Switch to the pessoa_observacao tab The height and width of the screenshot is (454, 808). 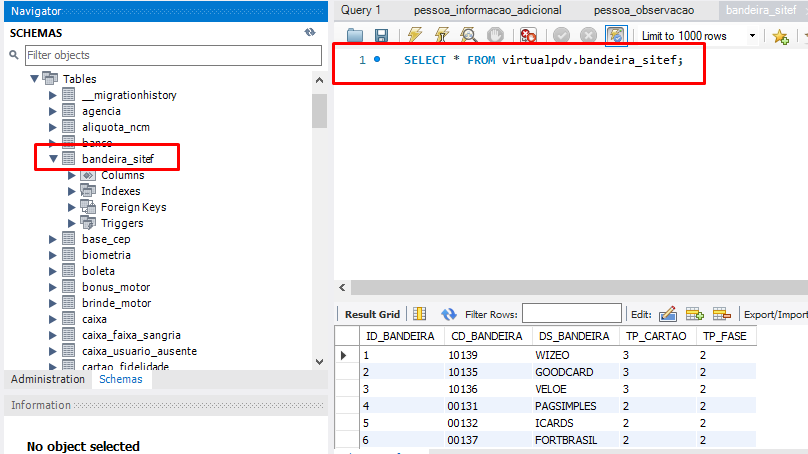tap(644, 10)
